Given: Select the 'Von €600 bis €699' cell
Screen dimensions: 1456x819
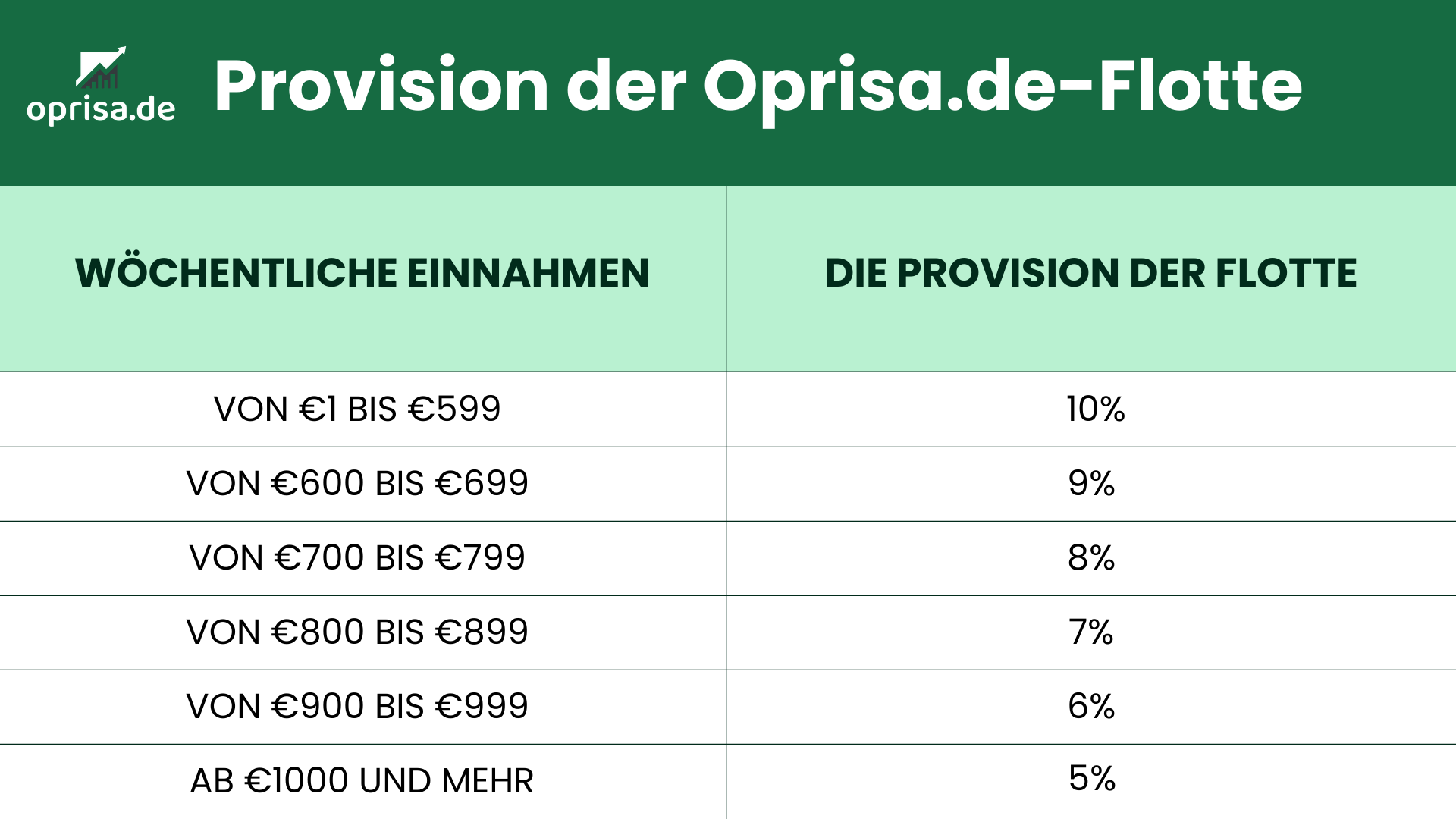Looking at the screenshot, I should (x=357, y=484).
